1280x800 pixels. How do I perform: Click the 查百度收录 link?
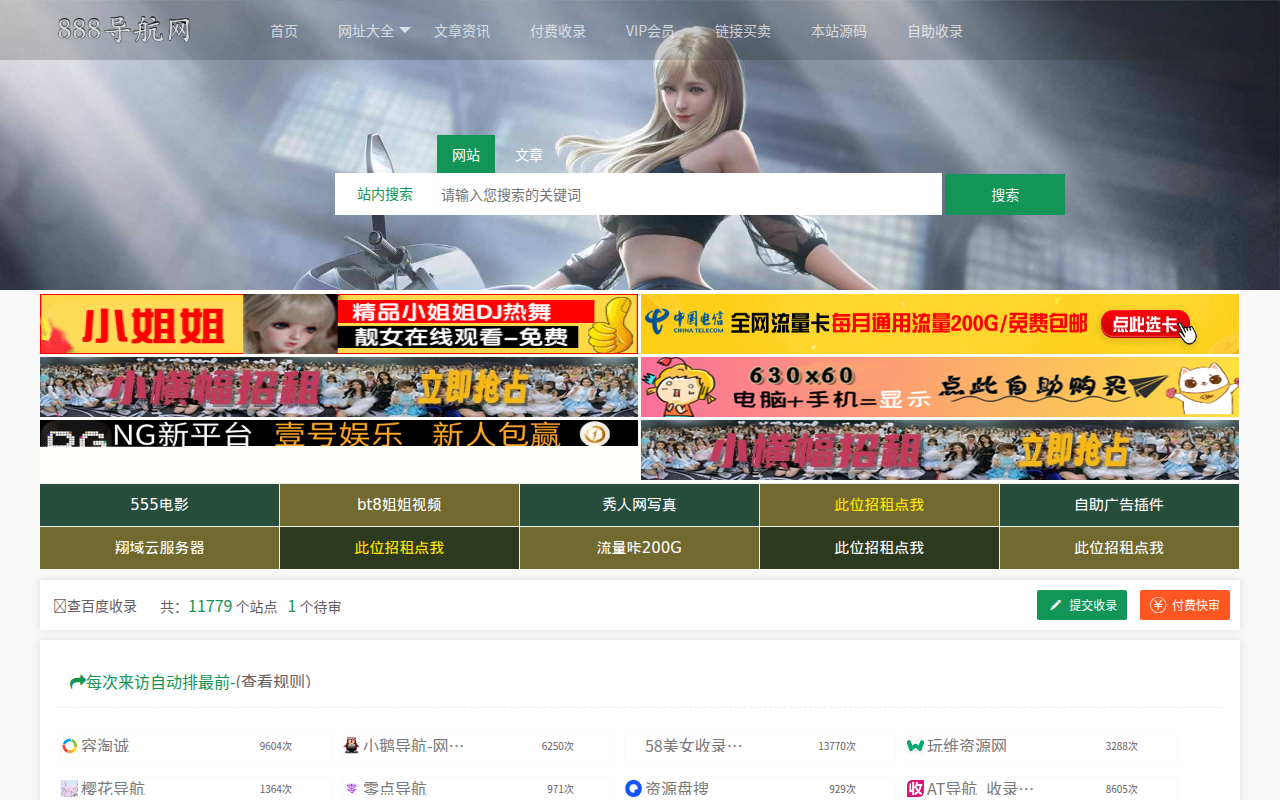point(102,606)
